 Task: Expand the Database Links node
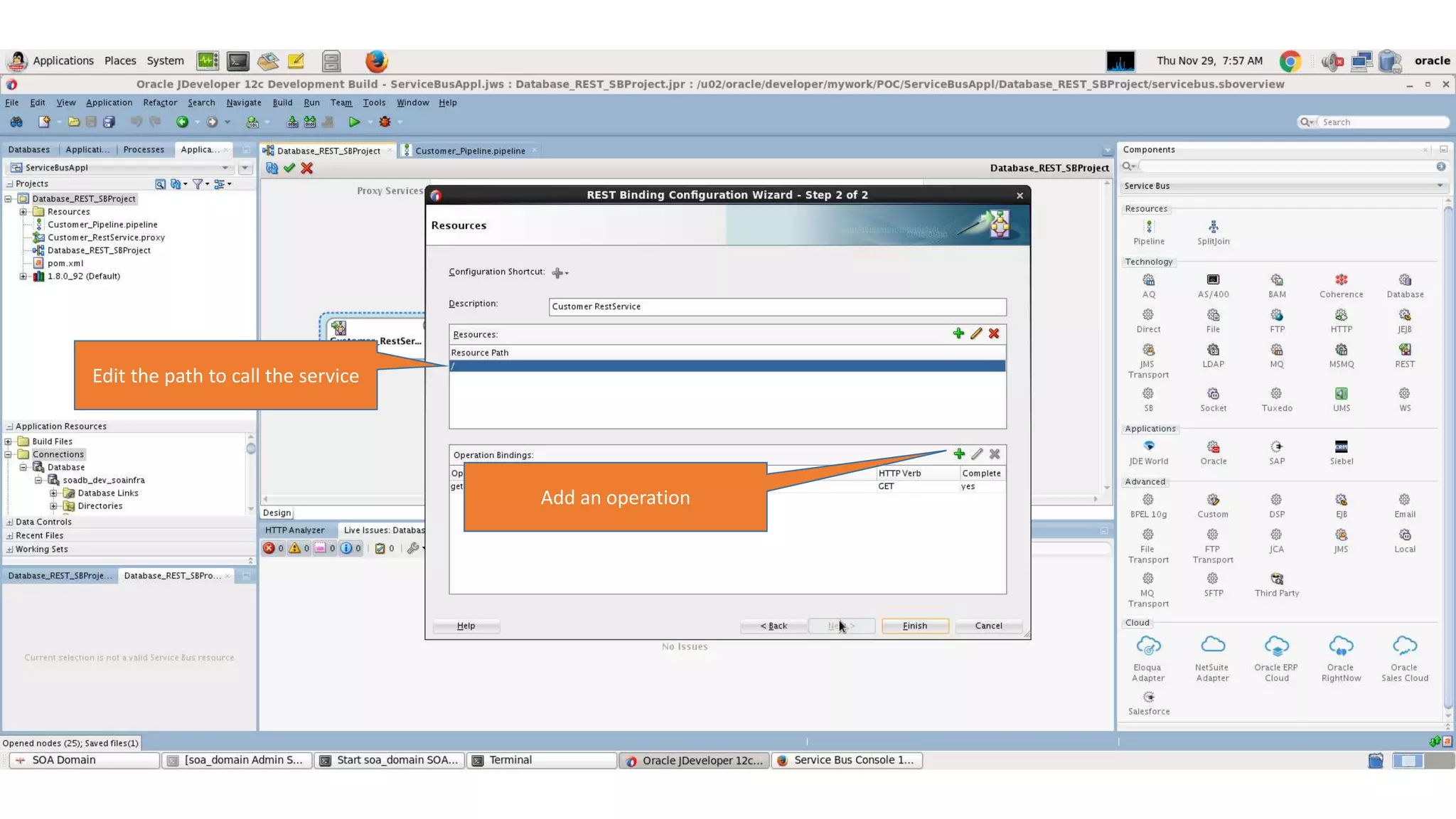(x=53, y=493)
